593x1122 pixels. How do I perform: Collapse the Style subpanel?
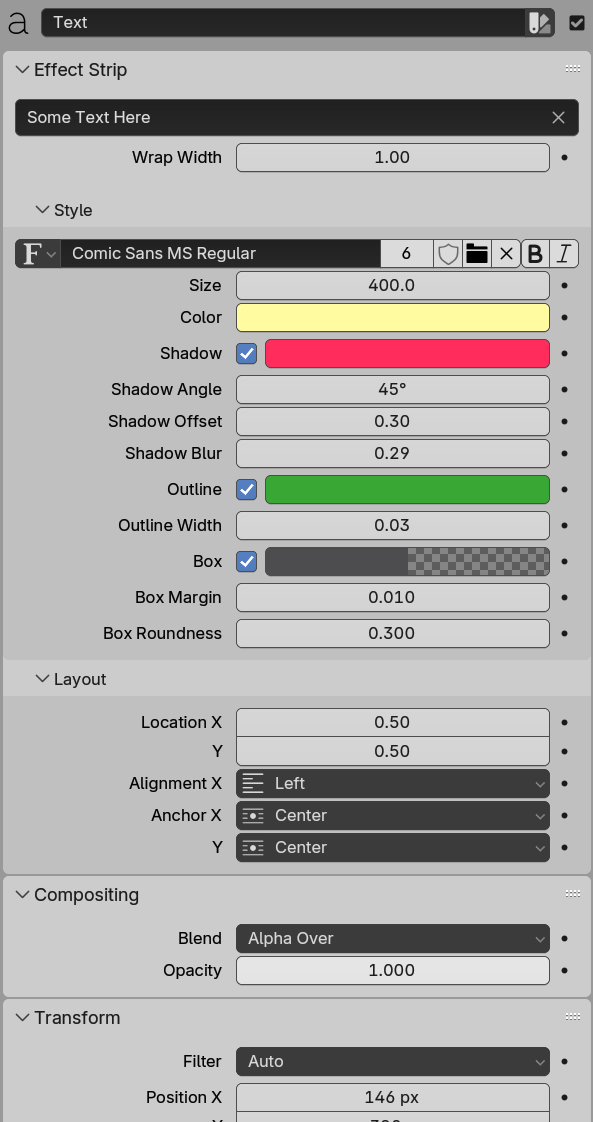(43, 210)
